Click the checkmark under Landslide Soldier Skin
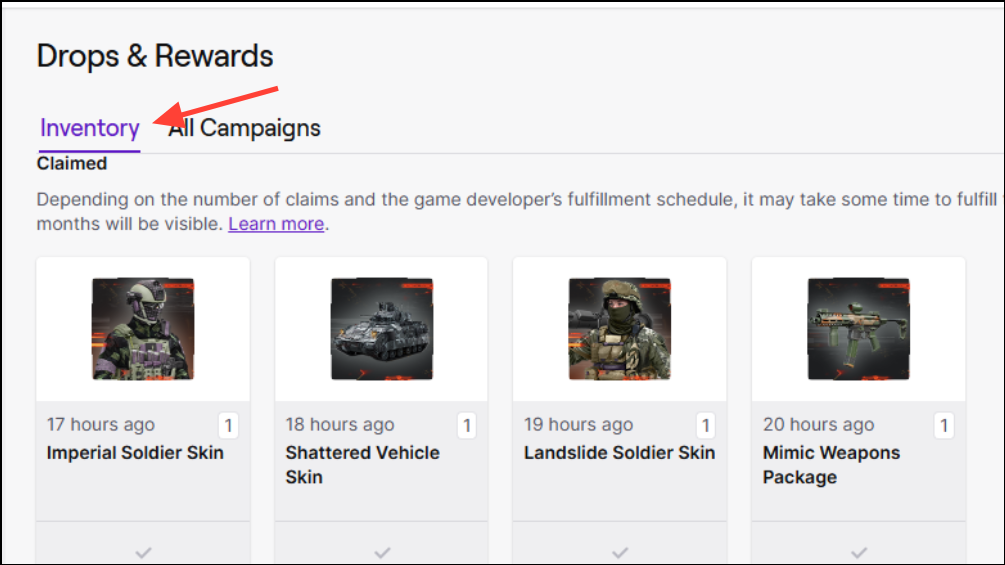1005x565 pixels. tap(620, 552)
